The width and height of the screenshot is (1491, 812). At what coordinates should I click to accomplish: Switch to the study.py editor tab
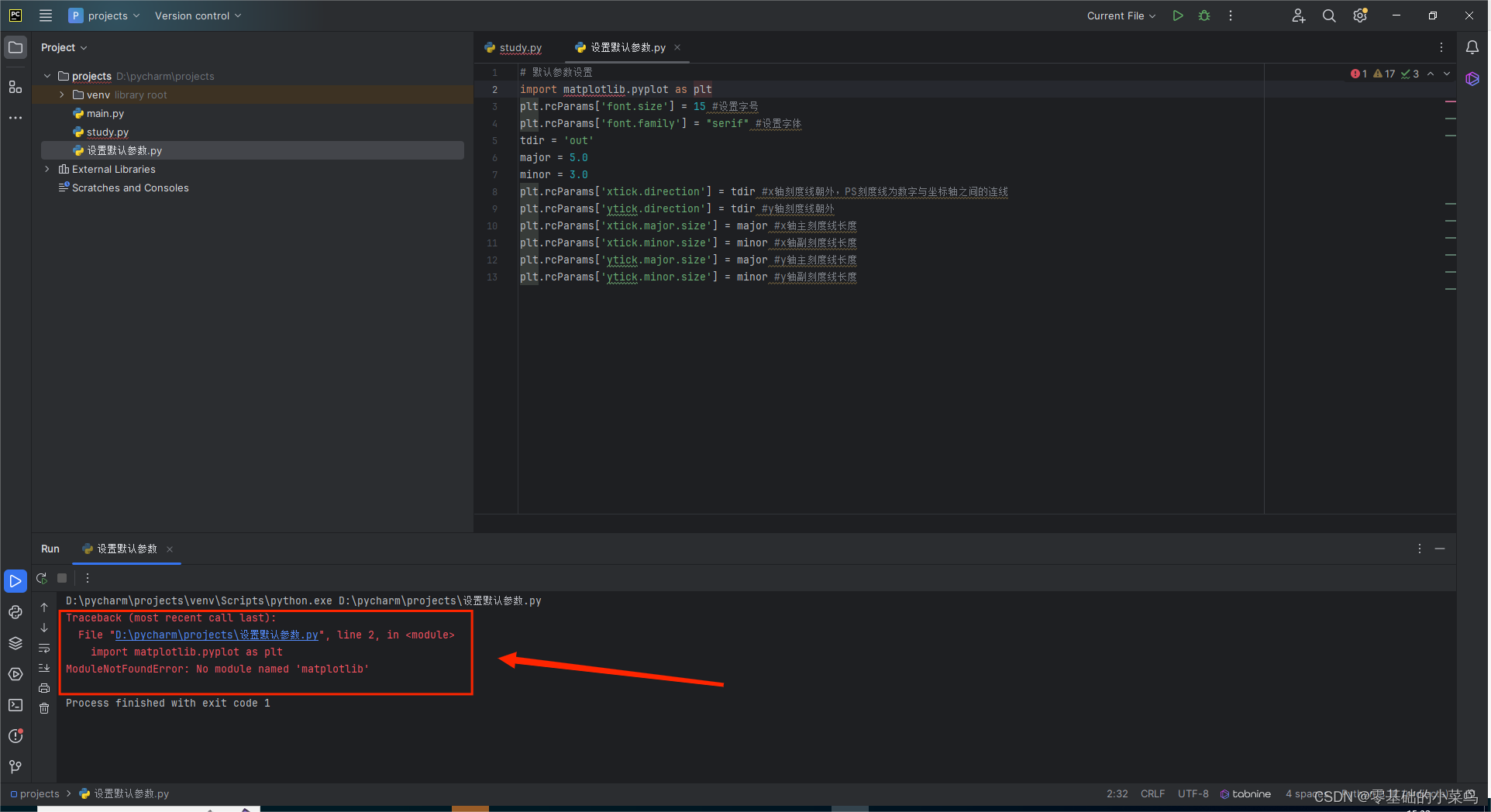pyautogui.click(x=519, y=47)
